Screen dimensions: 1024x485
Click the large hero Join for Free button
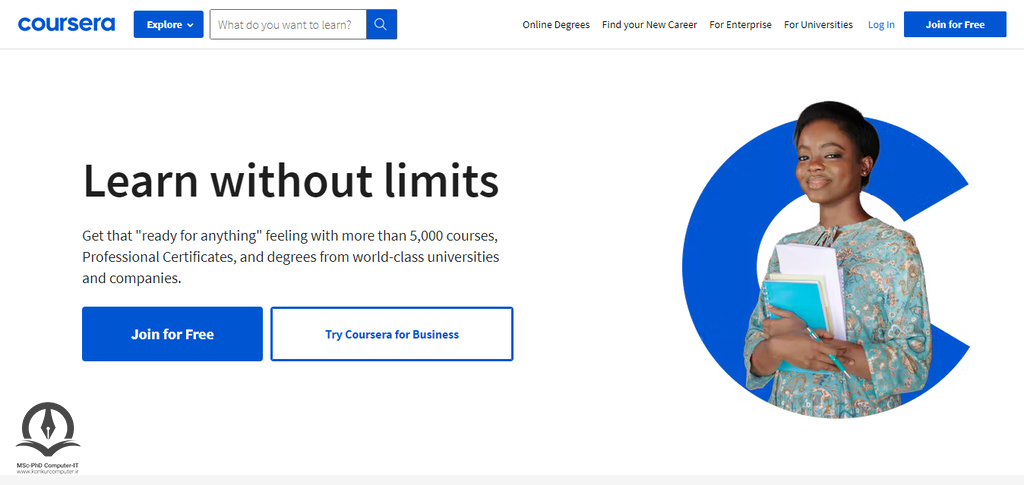pyautogui.click(x=172, y=334)
